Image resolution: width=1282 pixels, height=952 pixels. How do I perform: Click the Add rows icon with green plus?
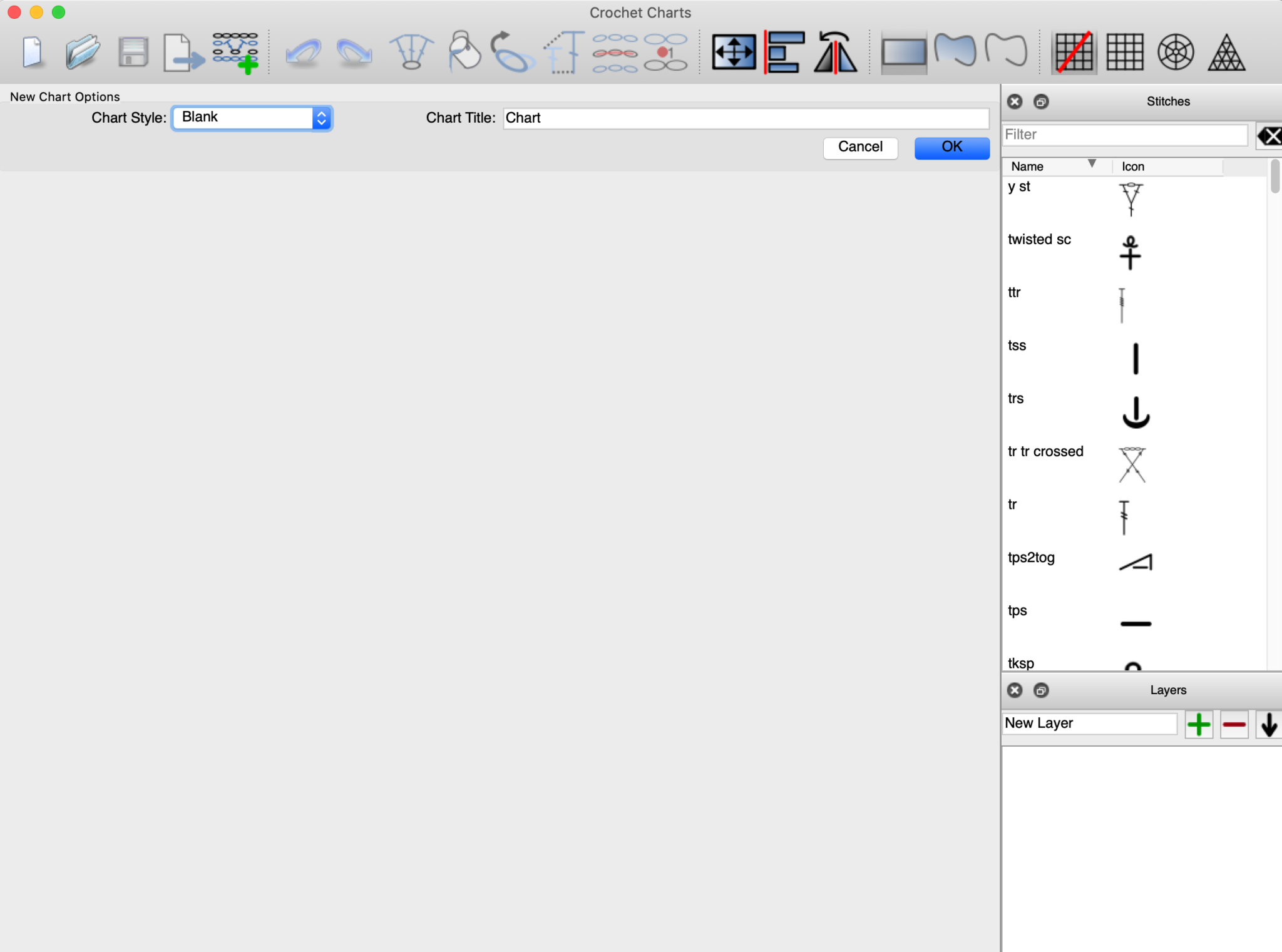(x=235, y=53)
